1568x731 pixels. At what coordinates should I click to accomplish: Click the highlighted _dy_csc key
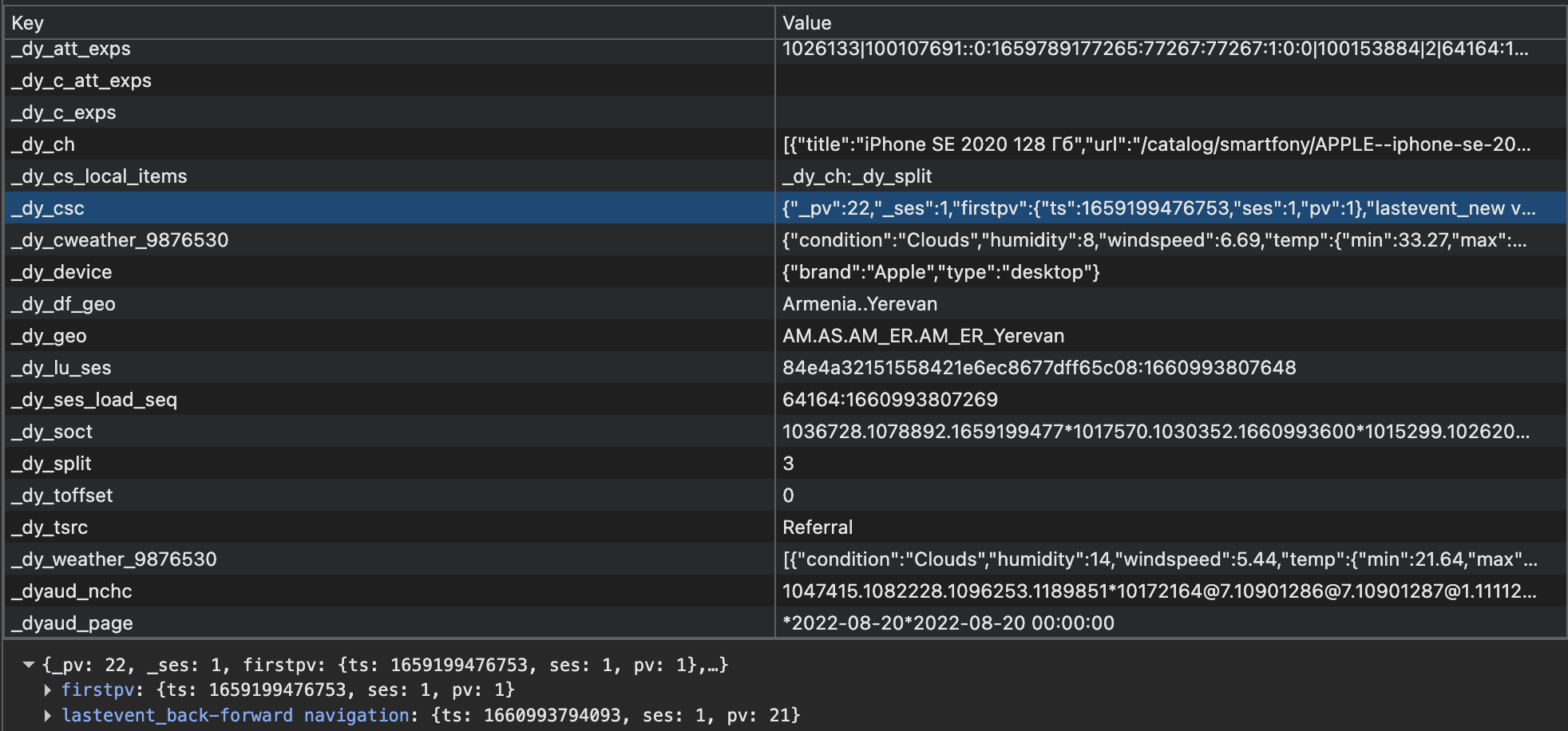(48, 208)
